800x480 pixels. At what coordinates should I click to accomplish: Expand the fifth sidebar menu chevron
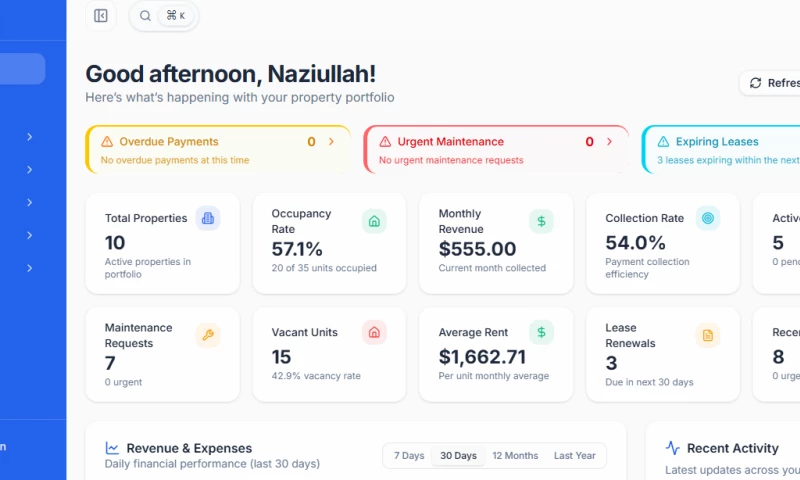30,268
